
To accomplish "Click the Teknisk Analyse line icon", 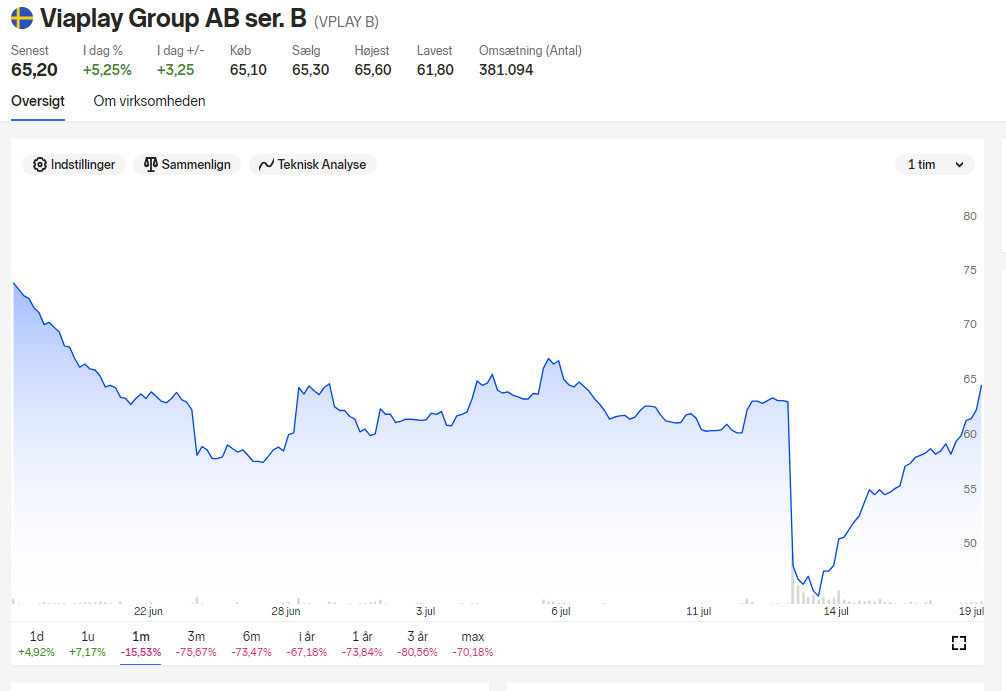I will tap(266, 165).
